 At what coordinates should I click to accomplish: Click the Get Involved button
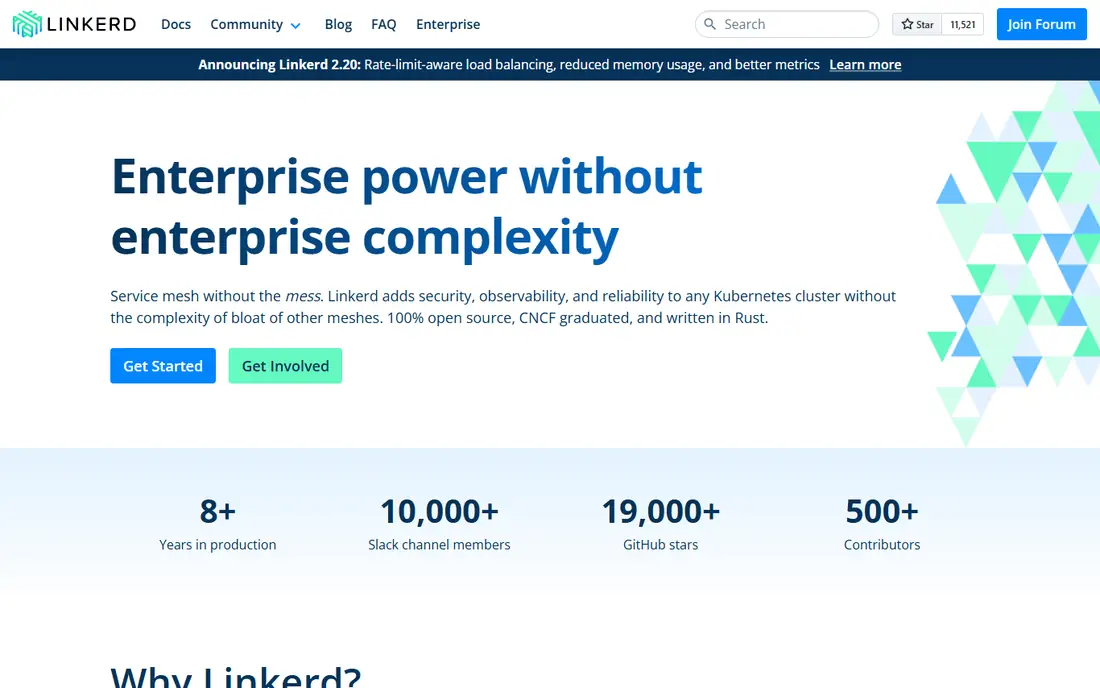(x=285, y=365)
